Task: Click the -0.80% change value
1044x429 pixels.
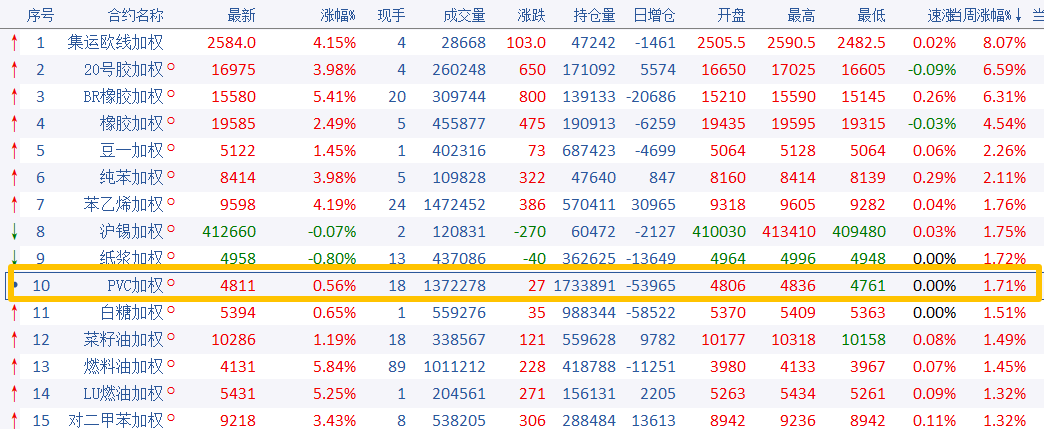Action: [332, 258]
